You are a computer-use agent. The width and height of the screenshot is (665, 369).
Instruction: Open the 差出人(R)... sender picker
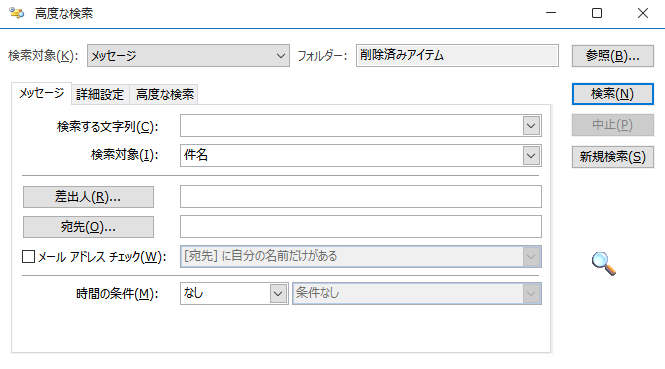(88, 197)
